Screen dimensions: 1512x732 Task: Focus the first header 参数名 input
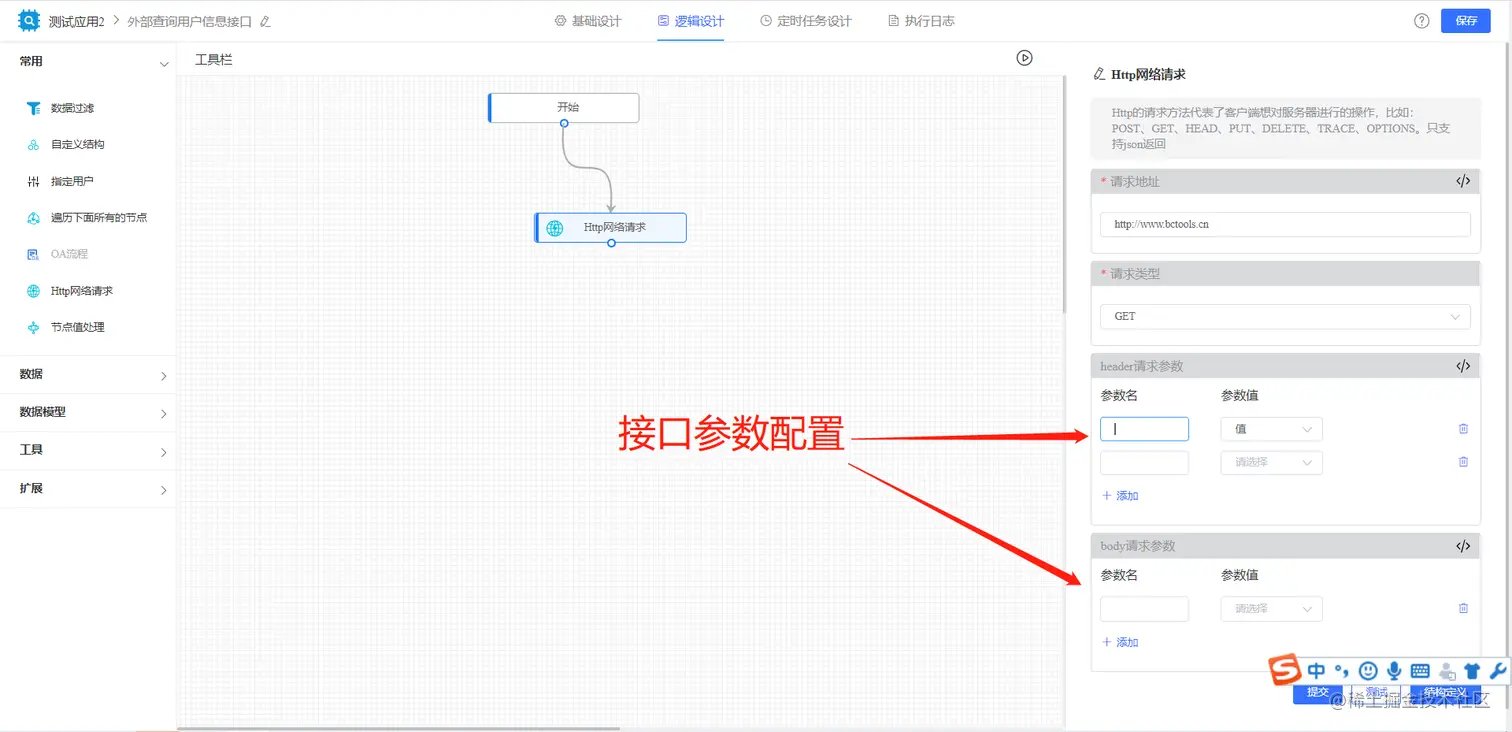1144,429
